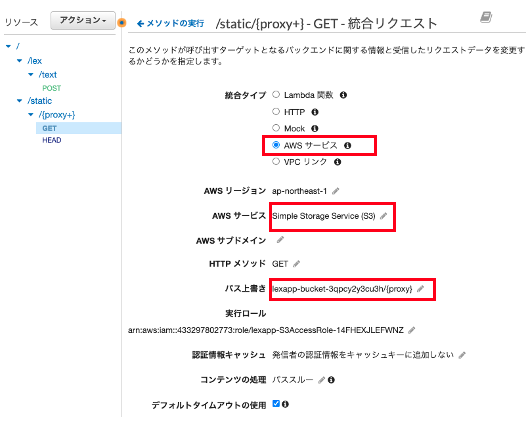The width and height of the screenshot is (530, 423).
Task: Open the アクション dropdown button
Action: click(x=83, y=20)
